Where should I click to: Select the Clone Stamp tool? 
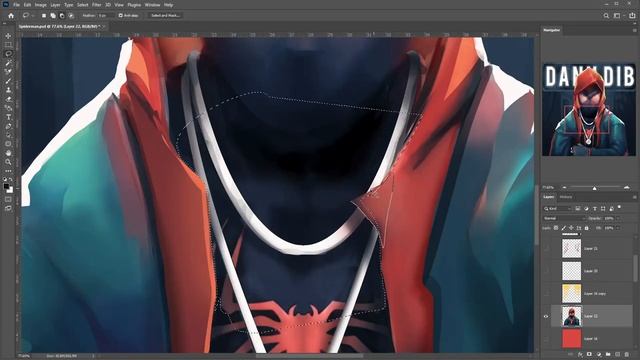coord(8,90)
